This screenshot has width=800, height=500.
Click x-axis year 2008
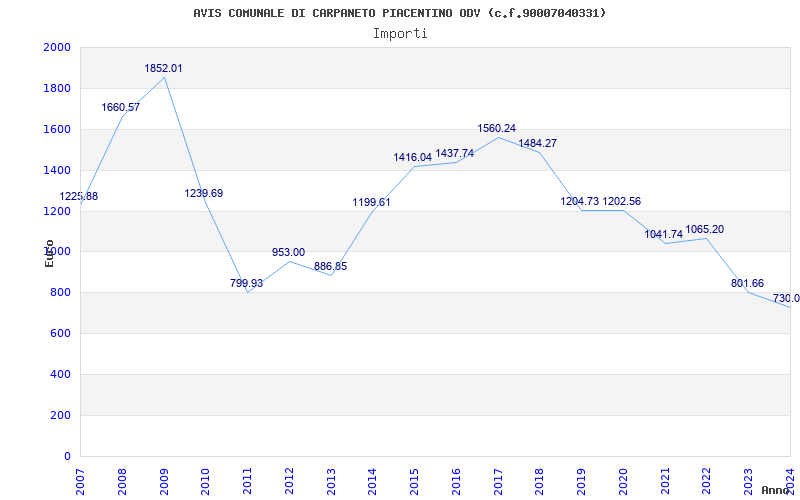click(x=122, y=481)
